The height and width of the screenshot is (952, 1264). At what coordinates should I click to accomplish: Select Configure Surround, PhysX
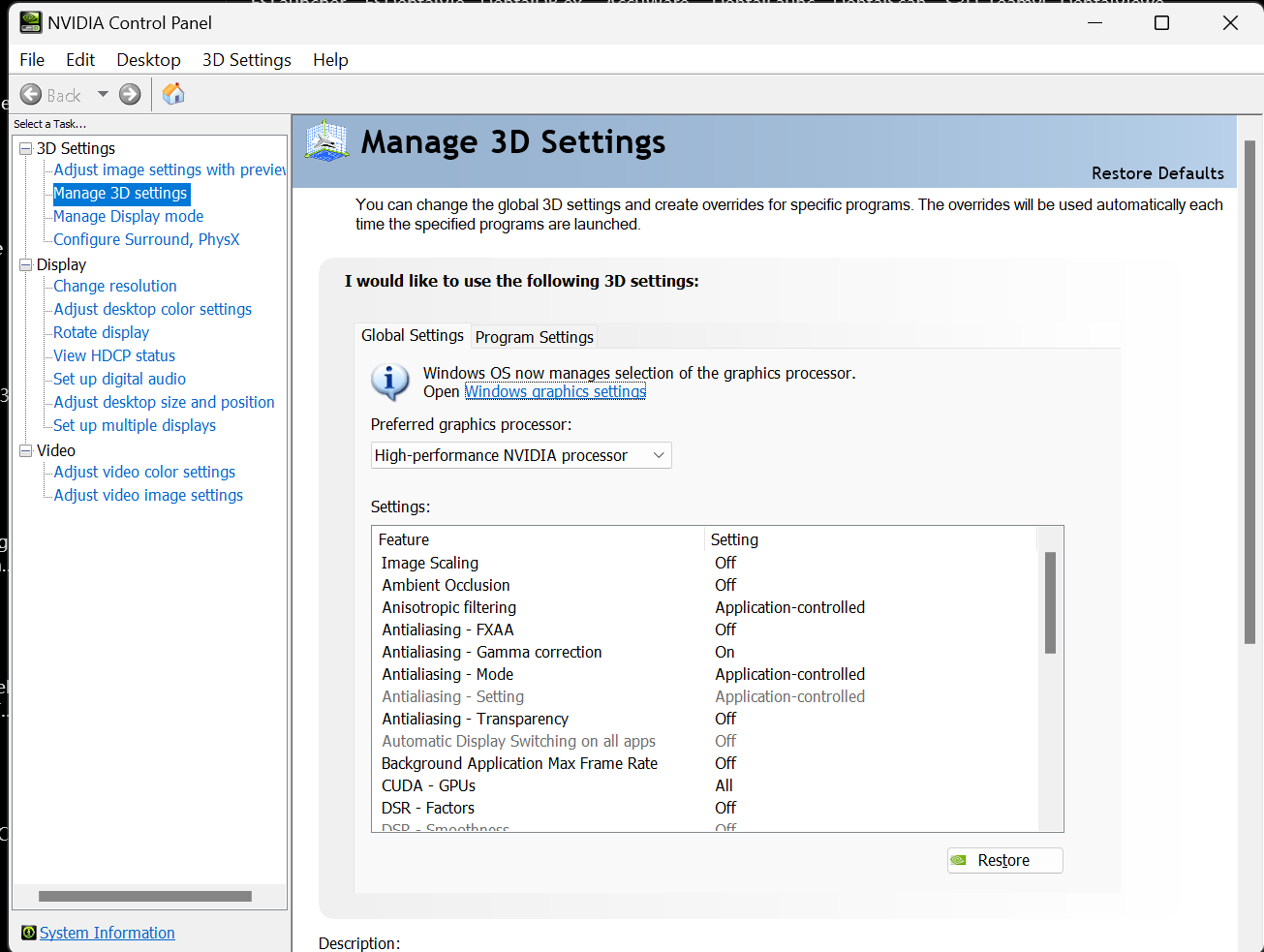pyautogui.click(x=146, y=239)
